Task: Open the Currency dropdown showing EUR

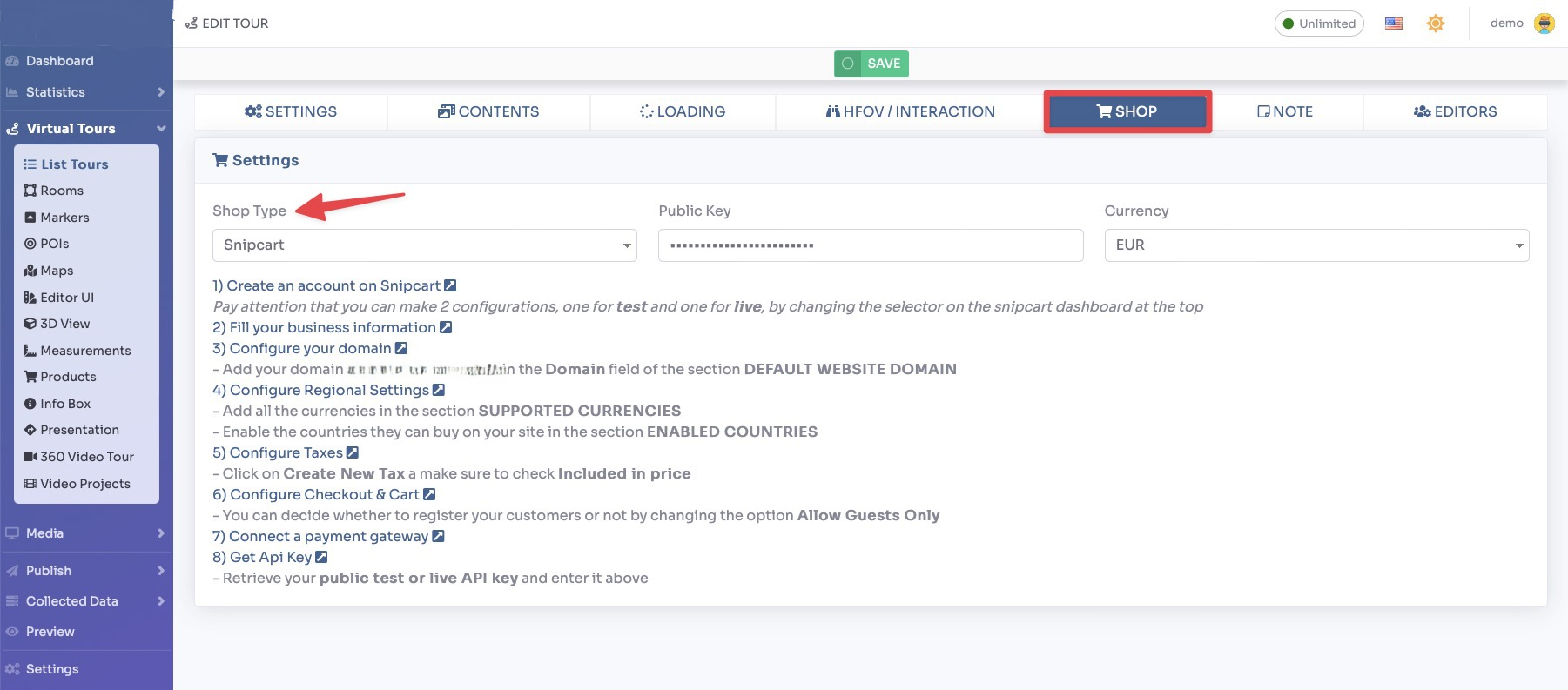Action: click(1316, 245)
